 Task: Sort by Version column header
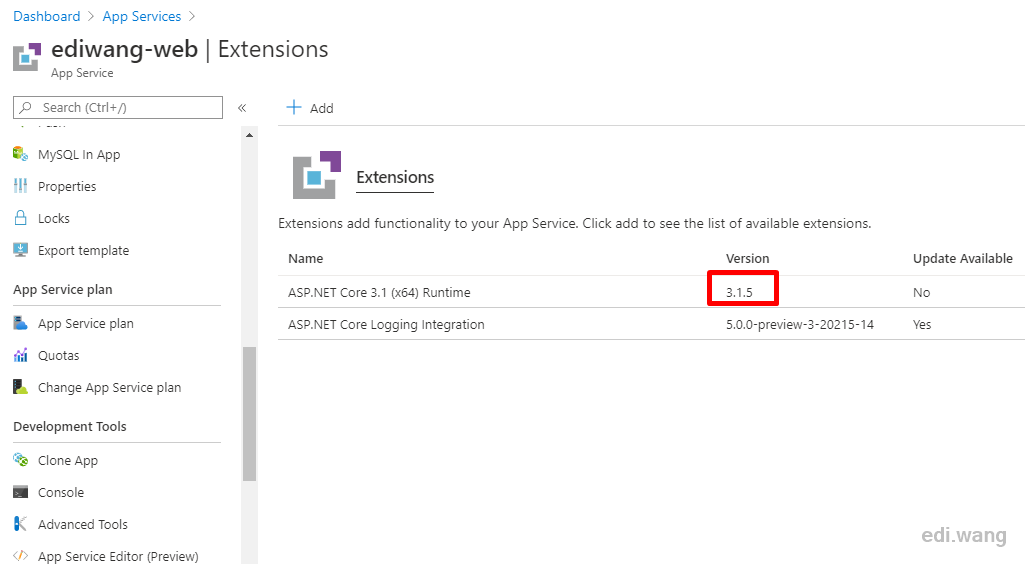point(747,258)
